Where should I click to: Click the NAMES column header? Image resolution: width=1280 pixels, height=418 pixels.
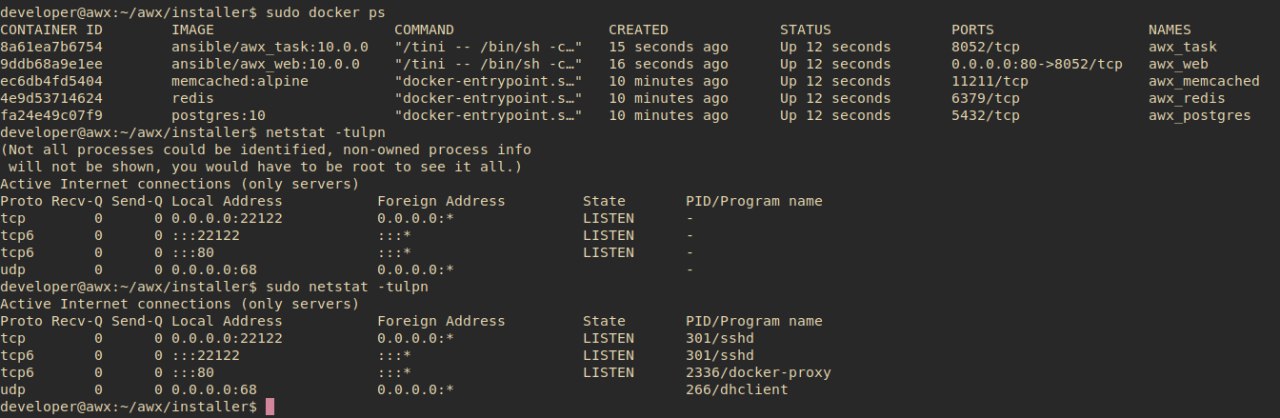pyautogui.click(x=1170, y=30)
